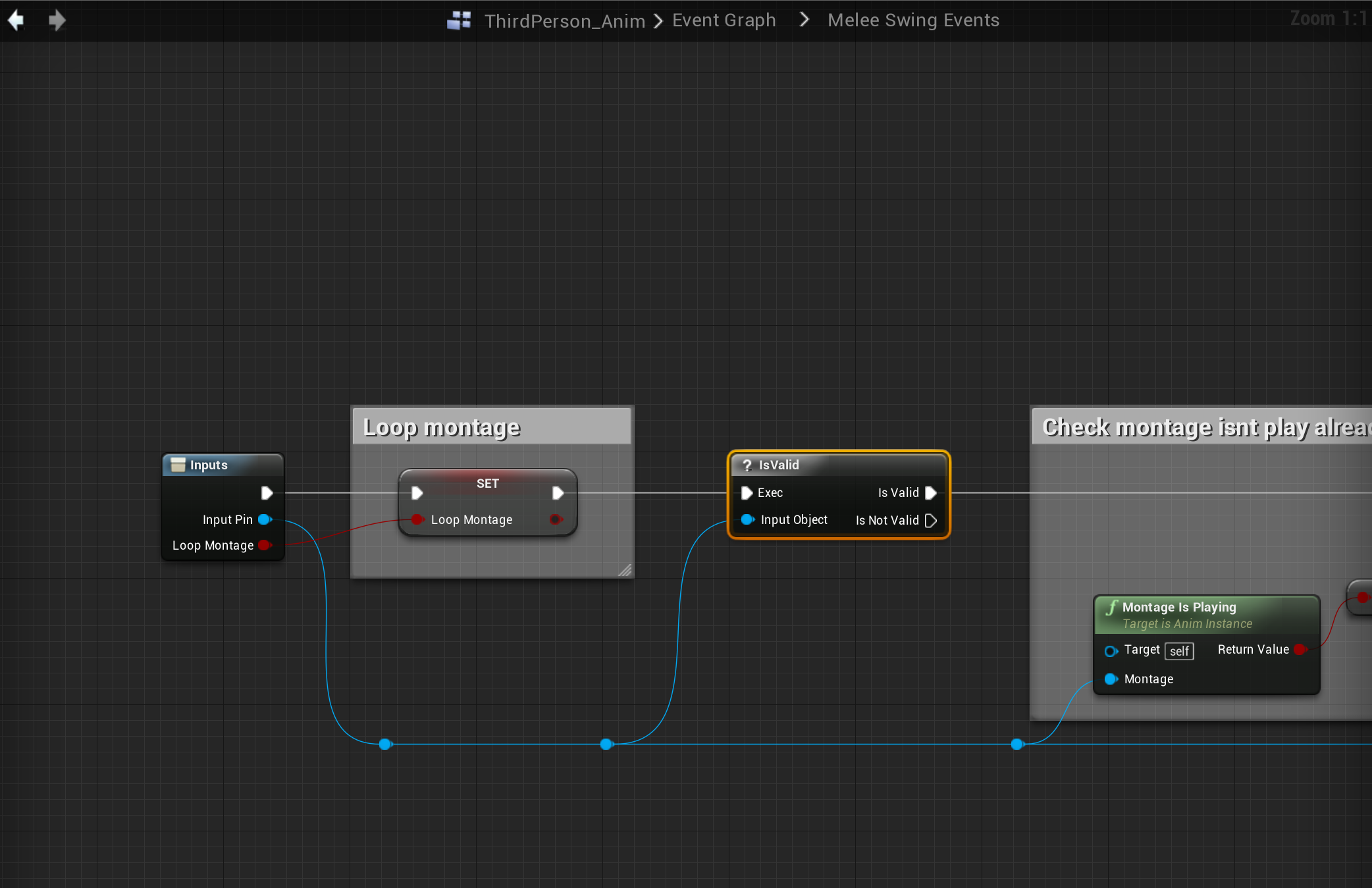Click the chevron before Melee Swing Events
Viewport: 1372px width, 888px height.
(804, 20)
